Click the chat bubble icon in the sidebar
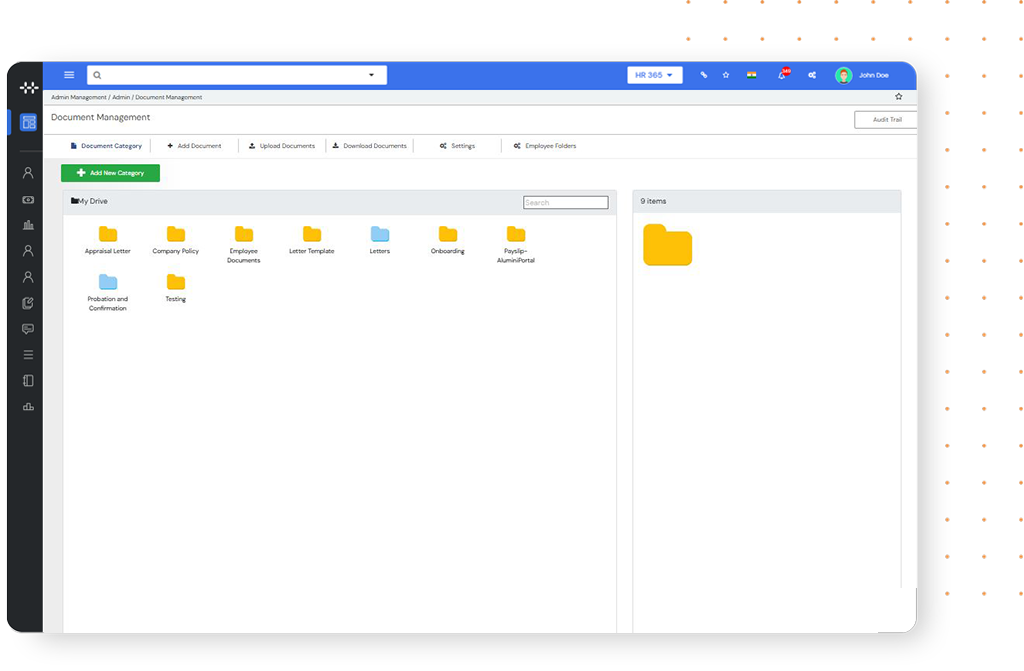Screen dimensions: 1024x671 tap(28, 328)
